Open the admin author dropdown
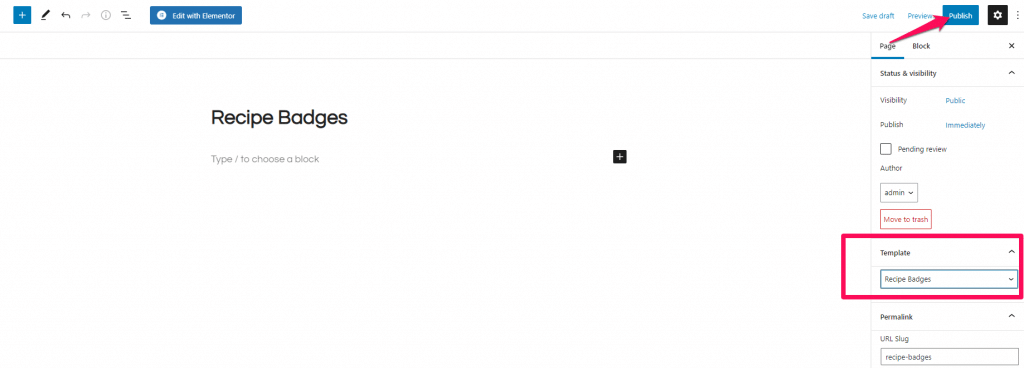This screenshot has height=368, width=1024. [899, 192]
